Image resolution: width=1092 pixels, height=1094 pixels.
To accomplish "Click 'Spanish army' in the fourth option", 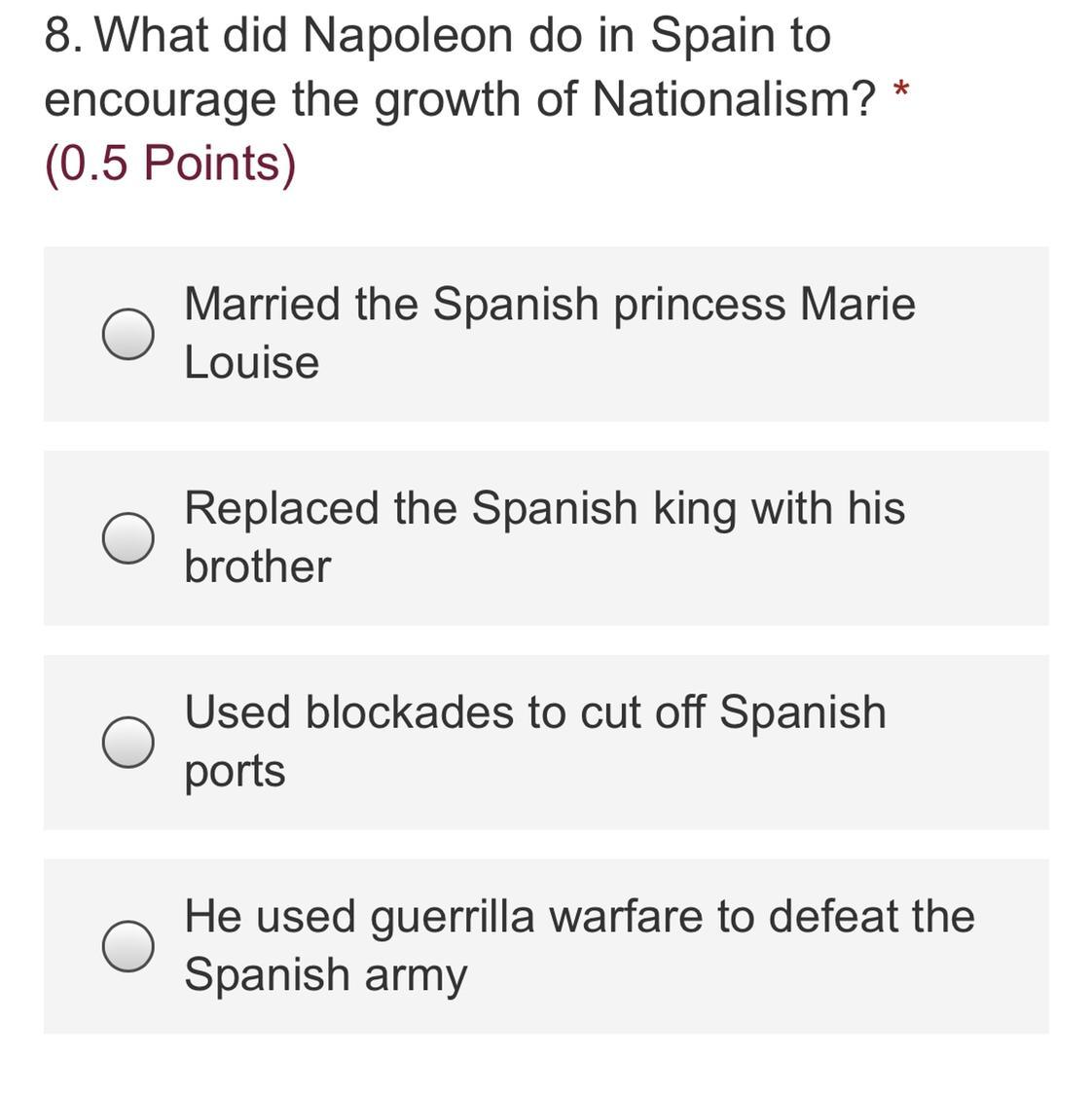I will (326, 976).
